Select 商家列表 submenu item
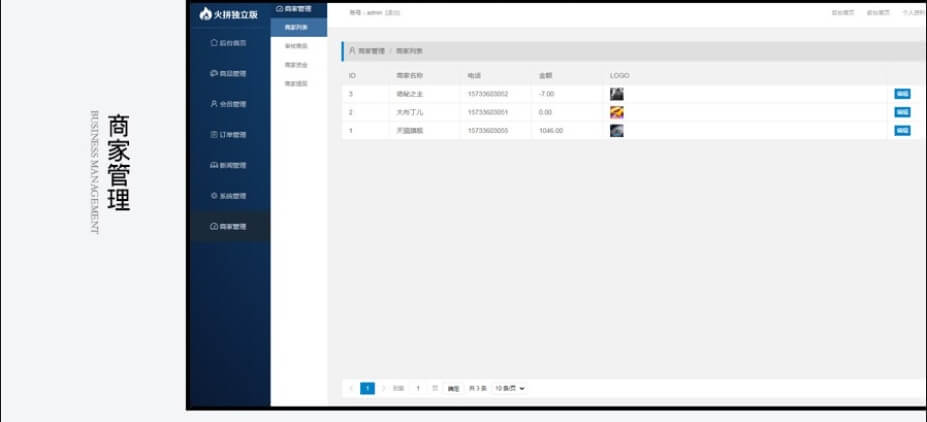This screenshot has height=422, width=927. point(296,28)
